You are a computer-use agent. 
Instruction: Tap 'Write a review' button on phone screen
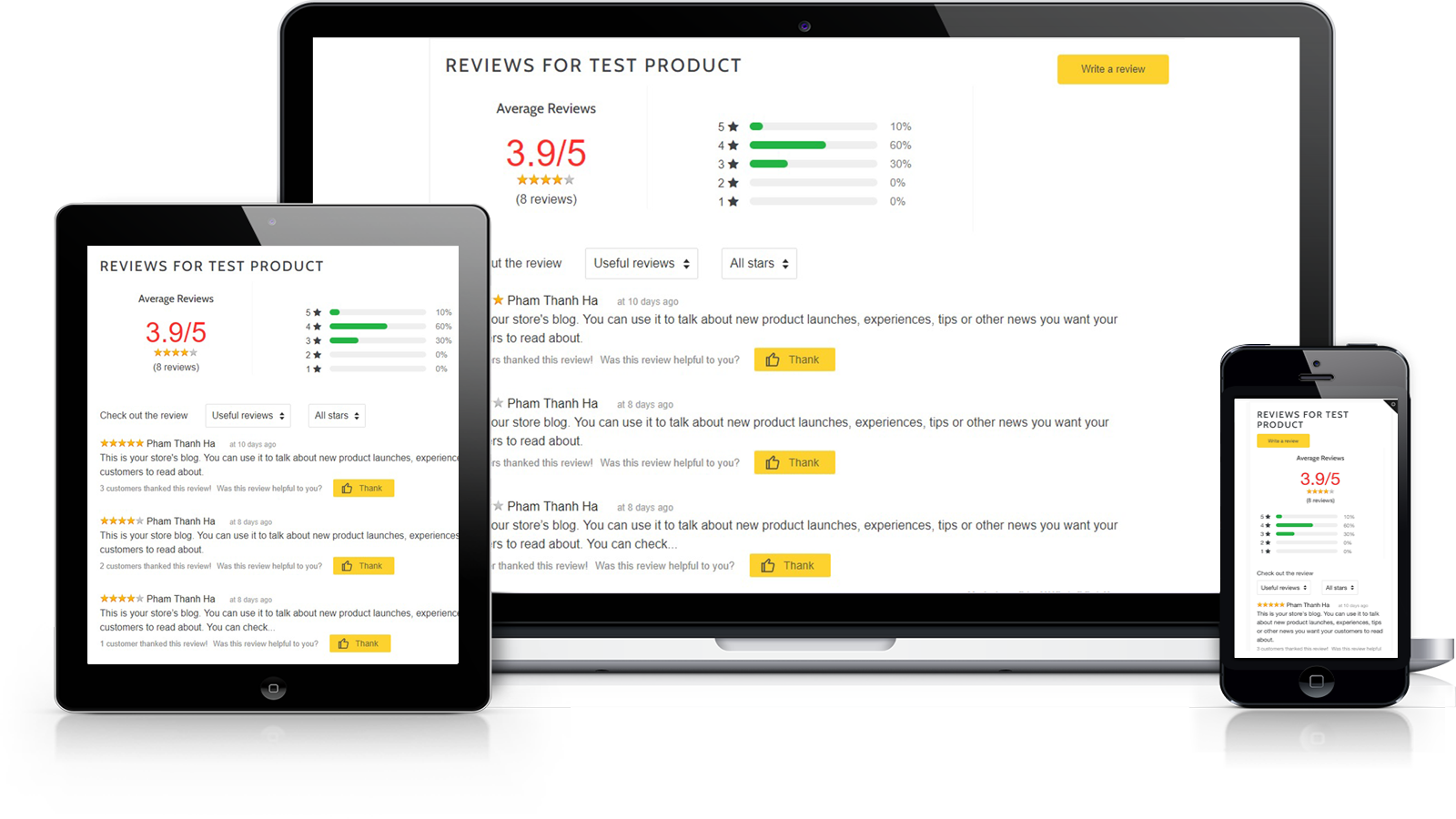[x=1282, y=441]
